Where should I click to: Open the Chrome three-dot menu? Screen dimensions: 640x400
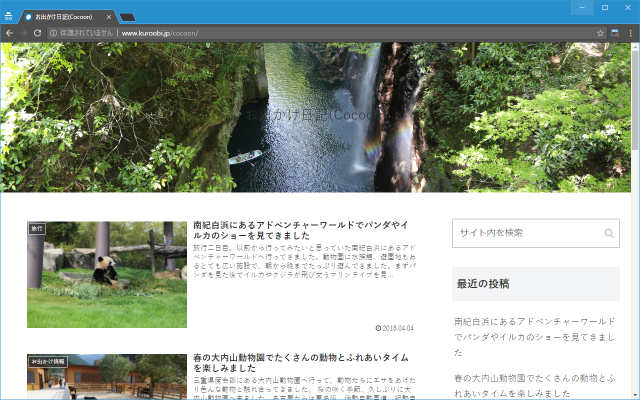(x=631, y=33)
